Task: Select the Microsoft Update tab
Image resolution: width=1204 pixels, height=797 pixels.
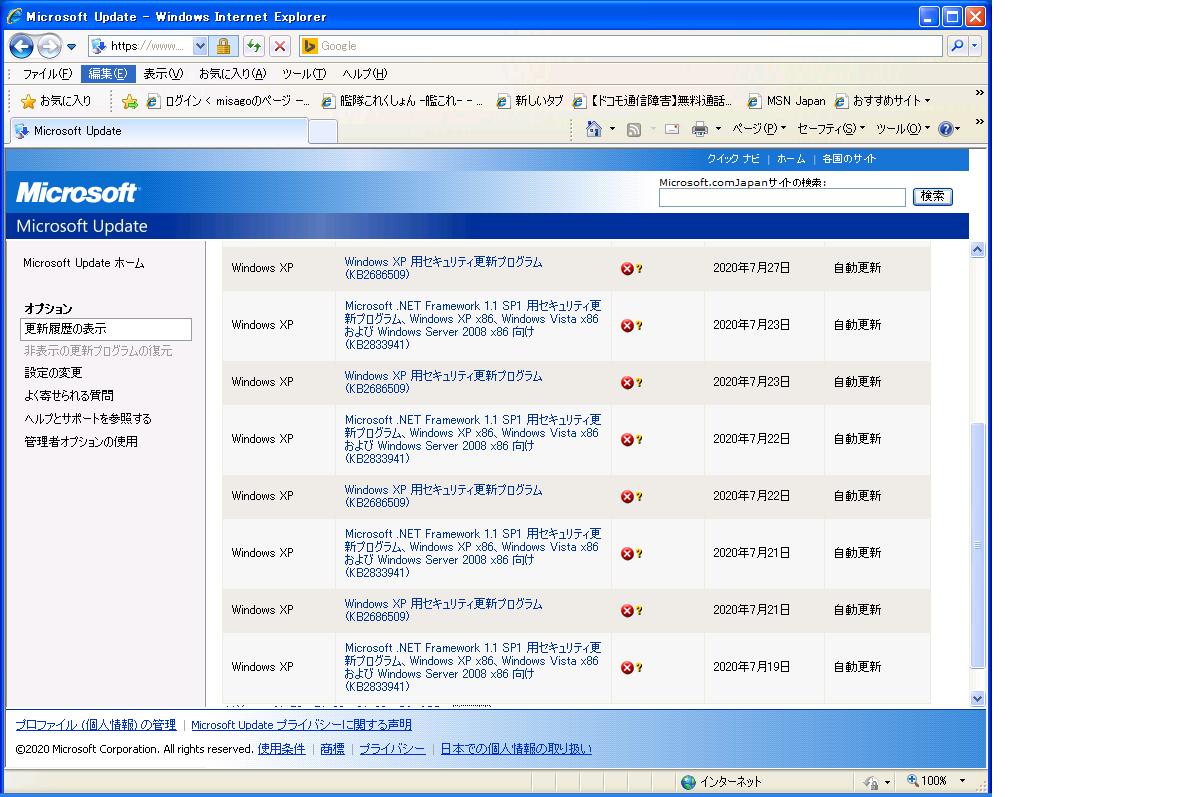Action: 160,131
